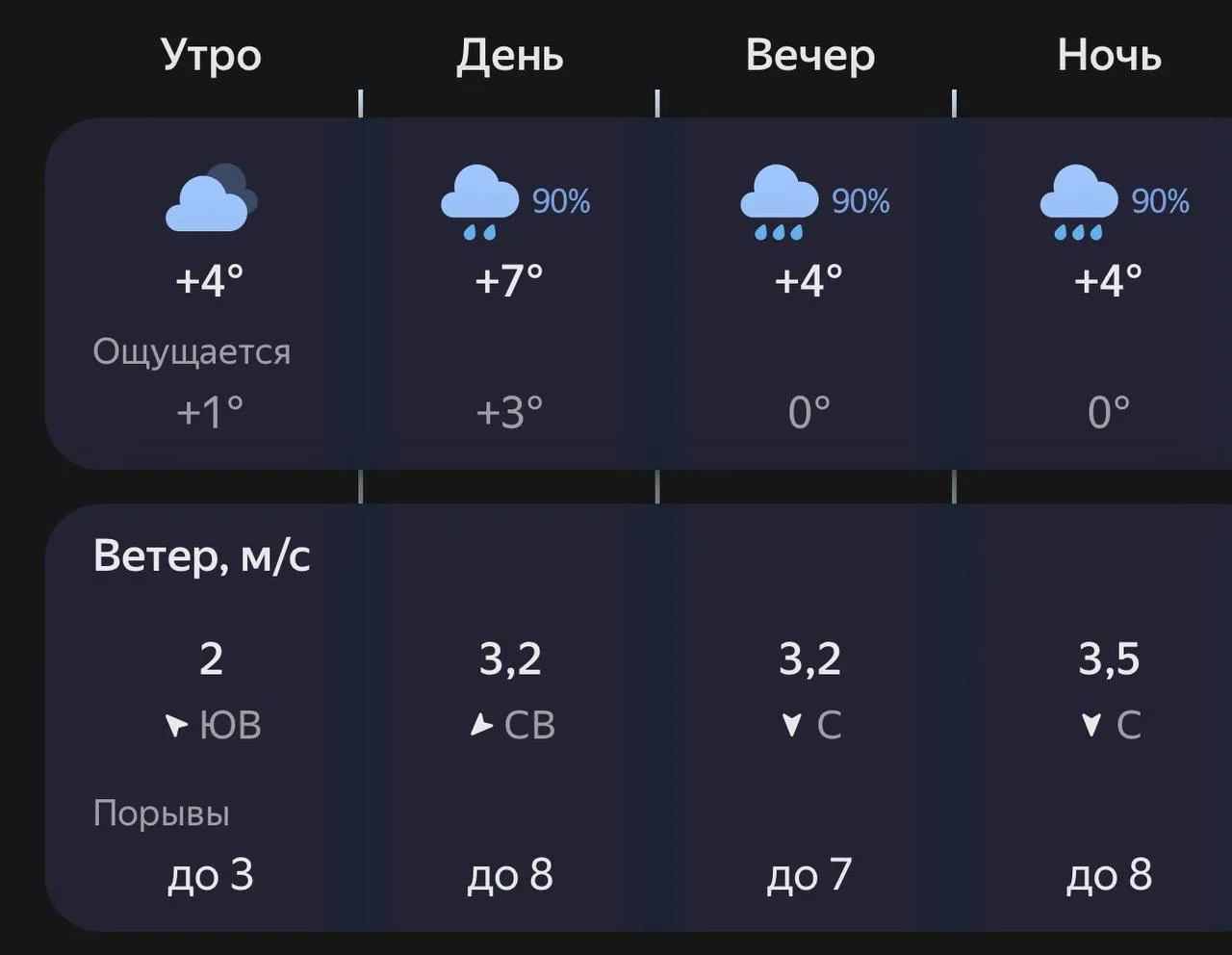The width and height of the screenshot is (1232, 955).
Task: Click the night wind speed 3,5
Action: pyautogui.click(x=1109, y=659)
